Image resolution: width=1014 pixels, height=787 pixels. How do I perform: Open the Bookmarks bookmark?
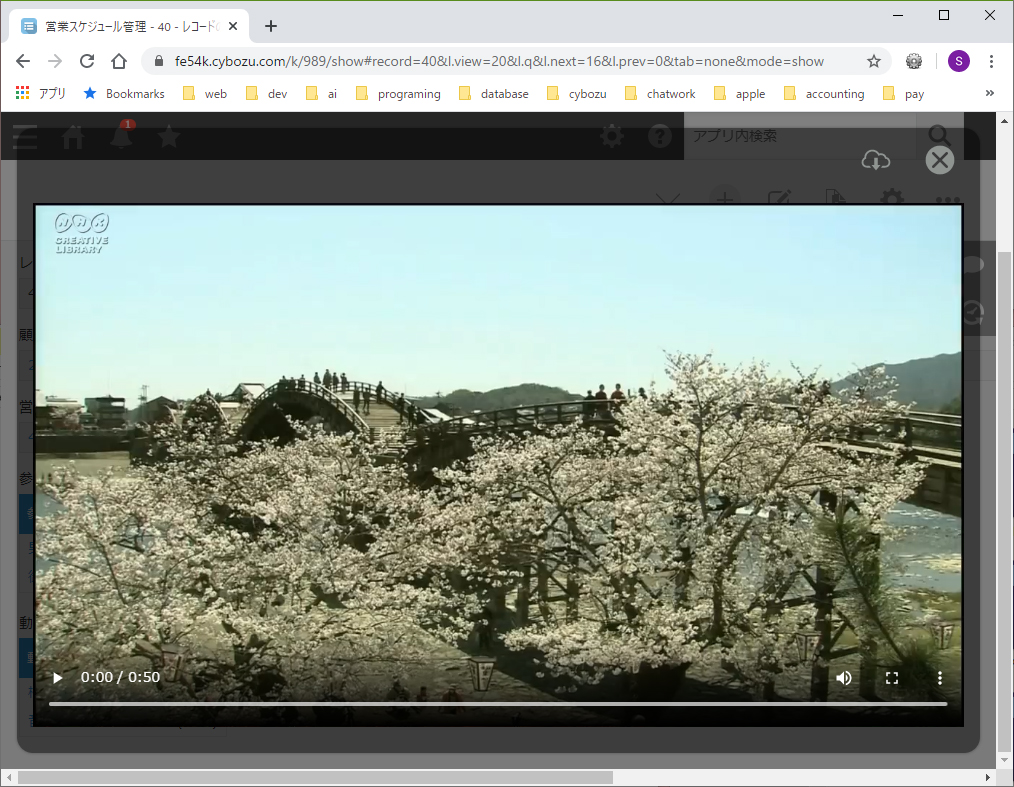tap(124, 94)
